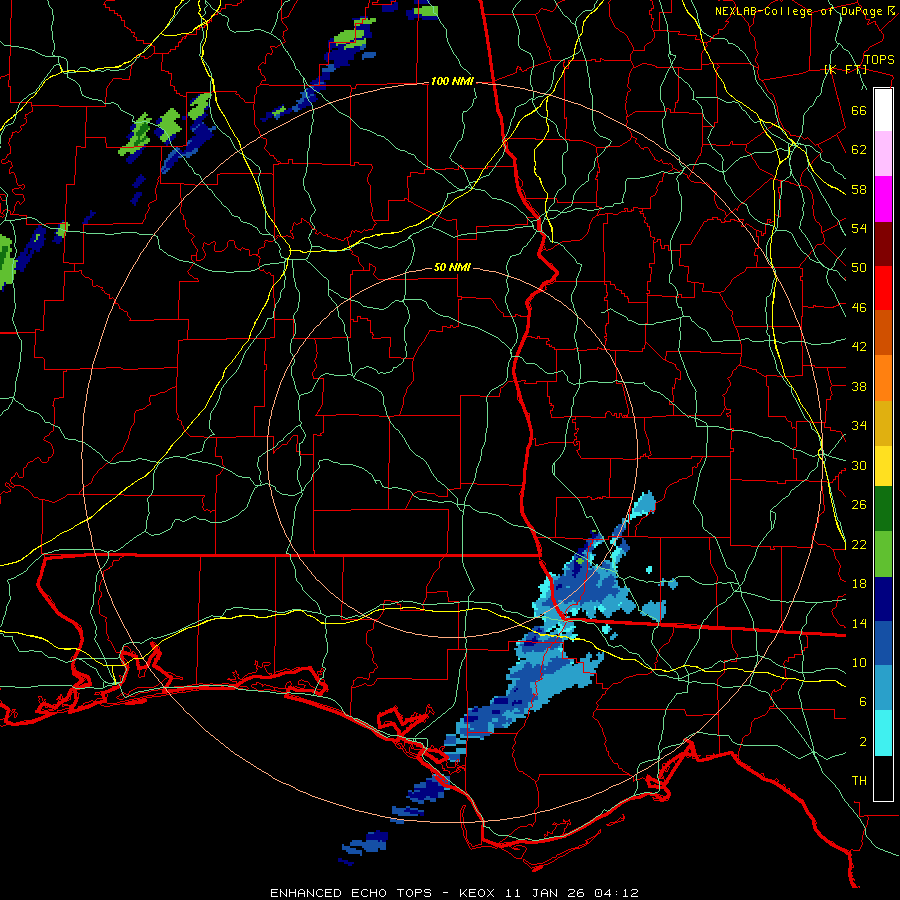Click the magenta 58 legend swatch

point(883,199)
